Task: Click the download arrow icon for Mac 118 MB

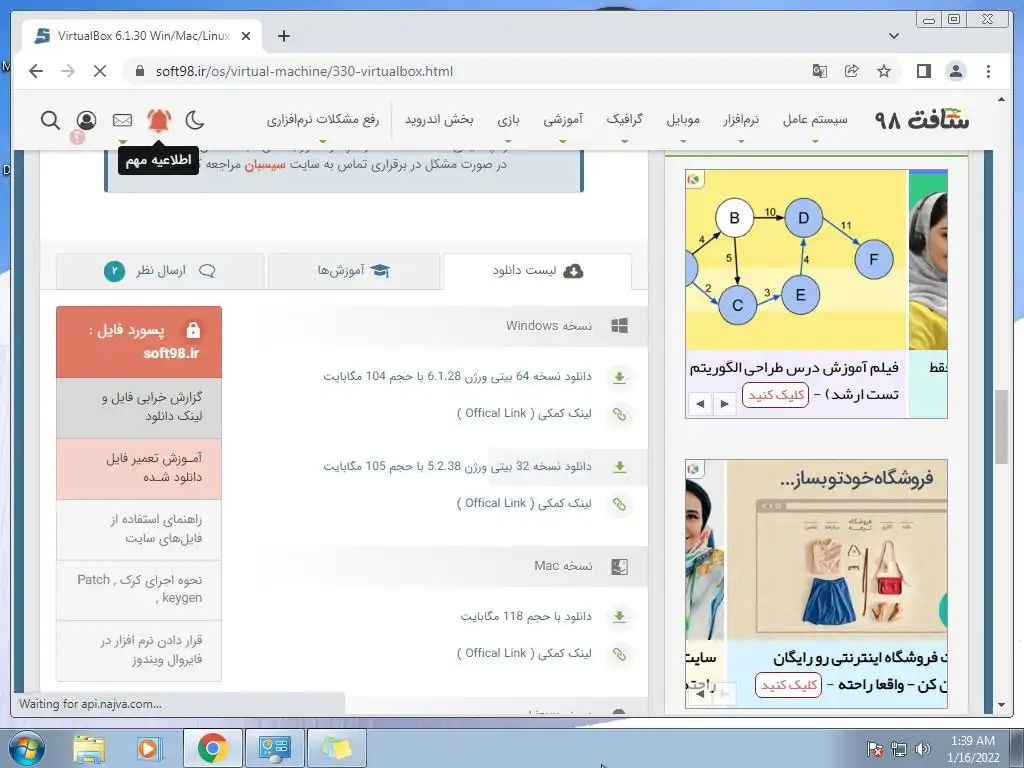Action: (619, 616)
